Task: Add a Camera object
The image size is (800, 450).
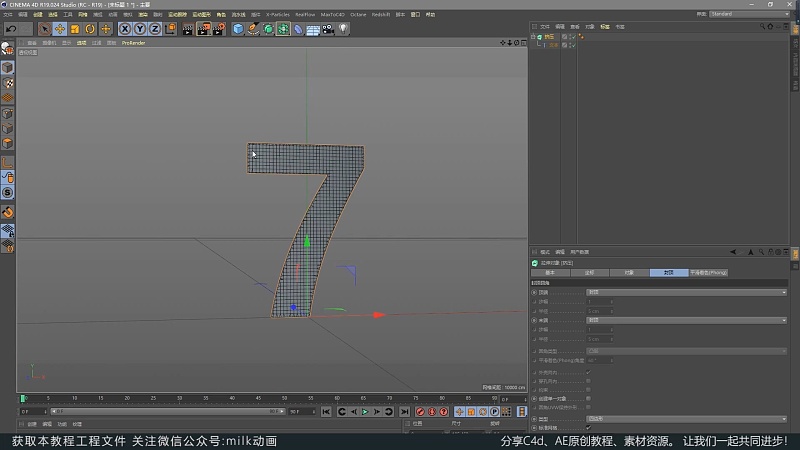Action: (x=328, y=29)
